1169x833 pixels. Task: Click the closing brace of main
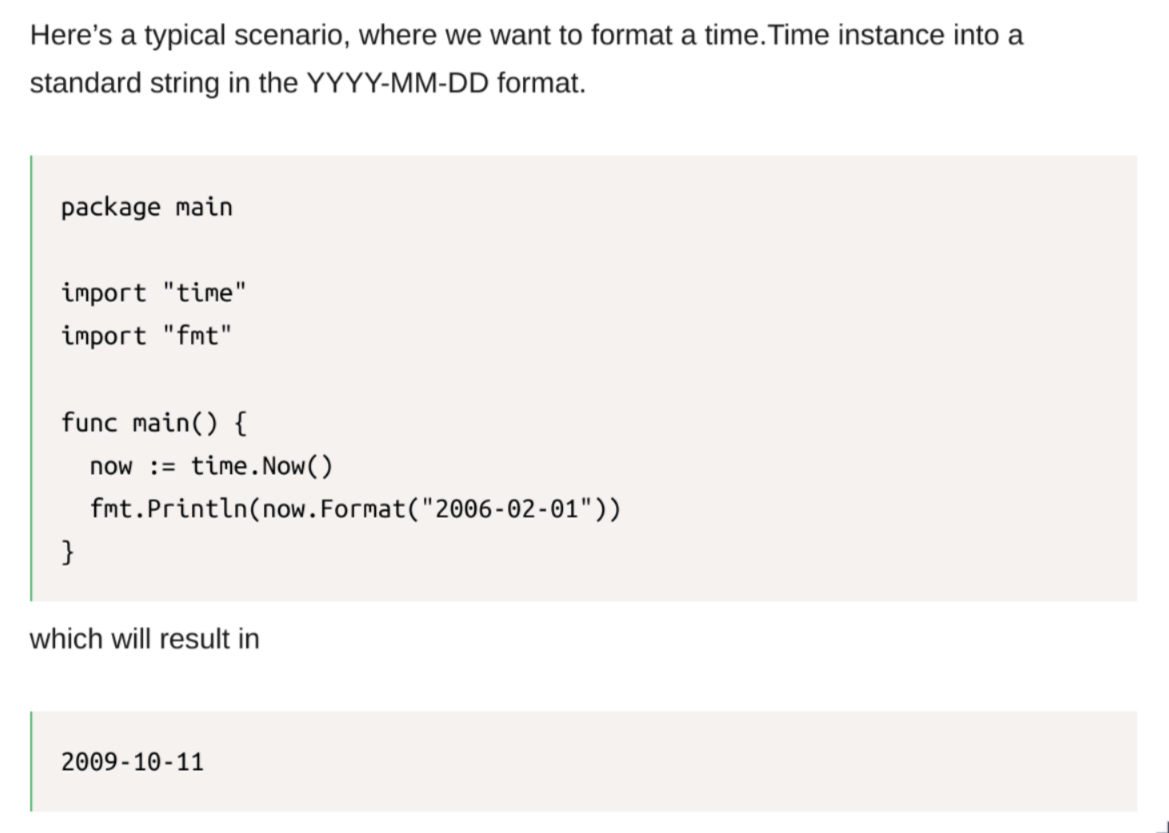[x=68, y=551]
